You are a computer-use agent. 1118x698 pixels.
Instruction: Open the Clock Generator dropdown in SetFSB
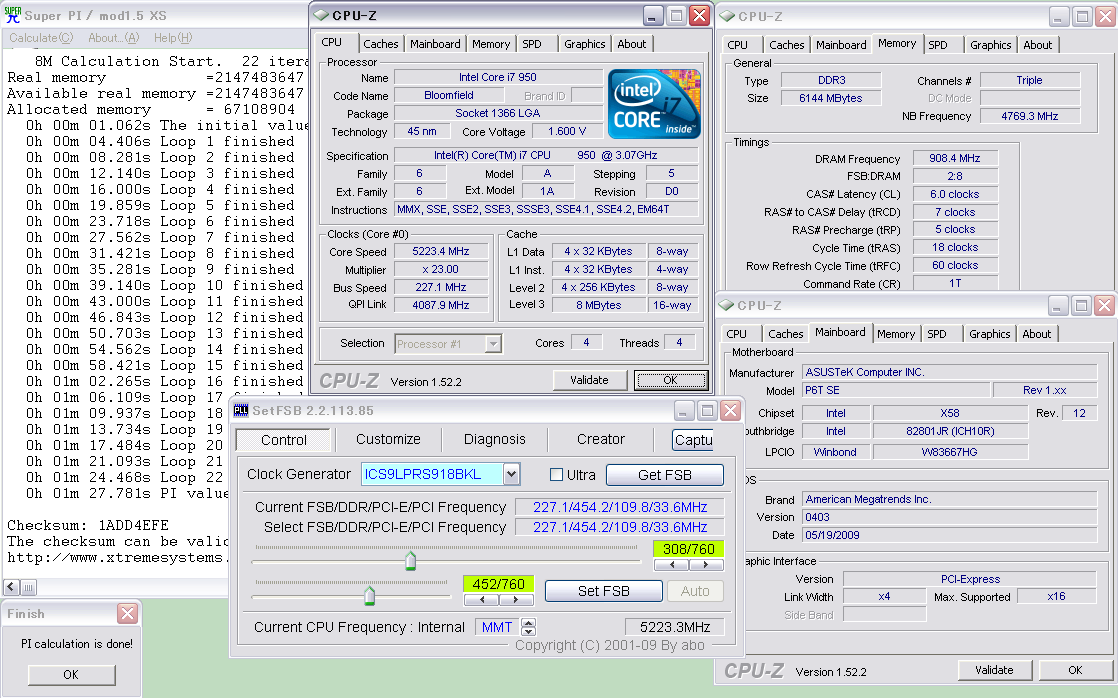click(511, 474)
